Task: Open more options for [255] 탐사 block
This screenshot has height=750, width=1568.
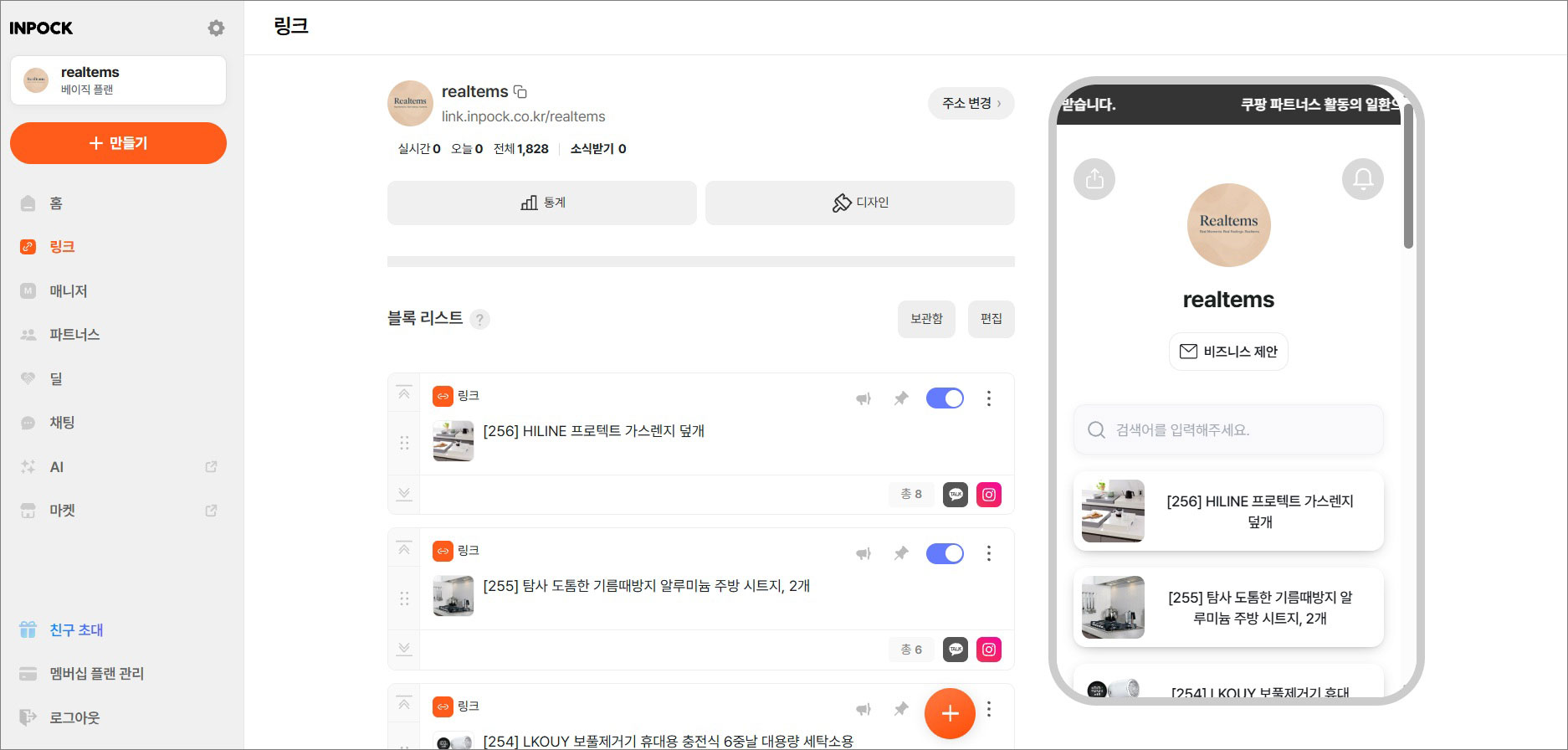Action: [989, 553]
